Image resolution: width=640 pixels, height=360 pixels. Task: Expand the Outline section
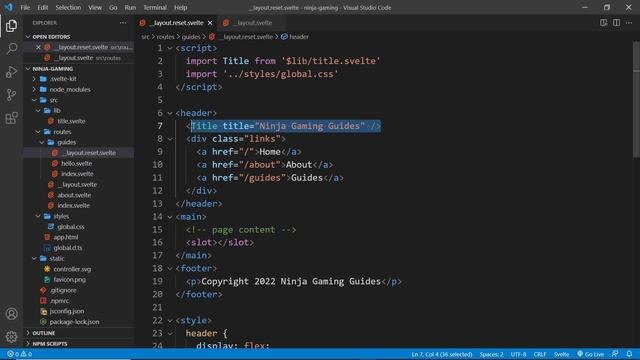click(28, 333)
